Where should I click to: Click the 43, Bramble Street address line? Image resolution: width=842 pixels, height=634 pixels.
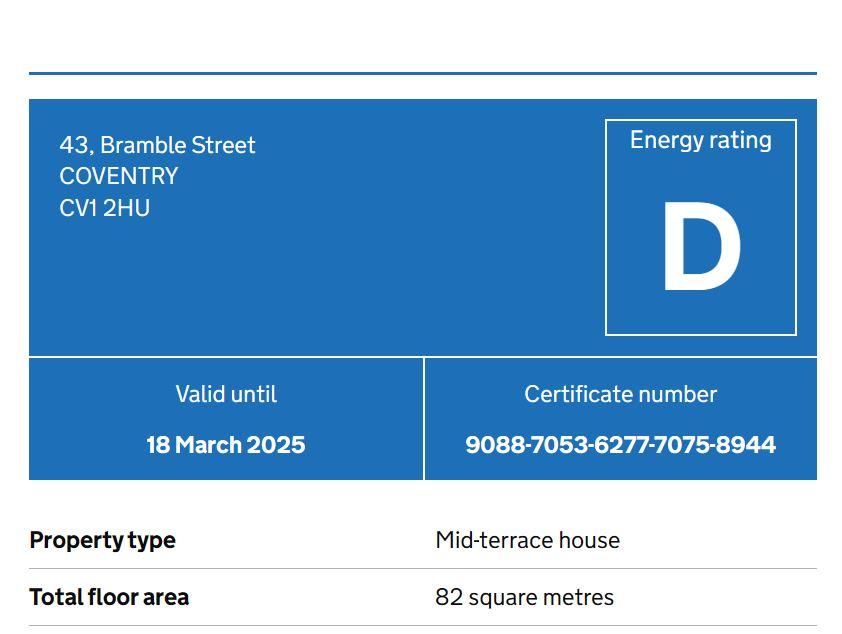coord(157,145)
